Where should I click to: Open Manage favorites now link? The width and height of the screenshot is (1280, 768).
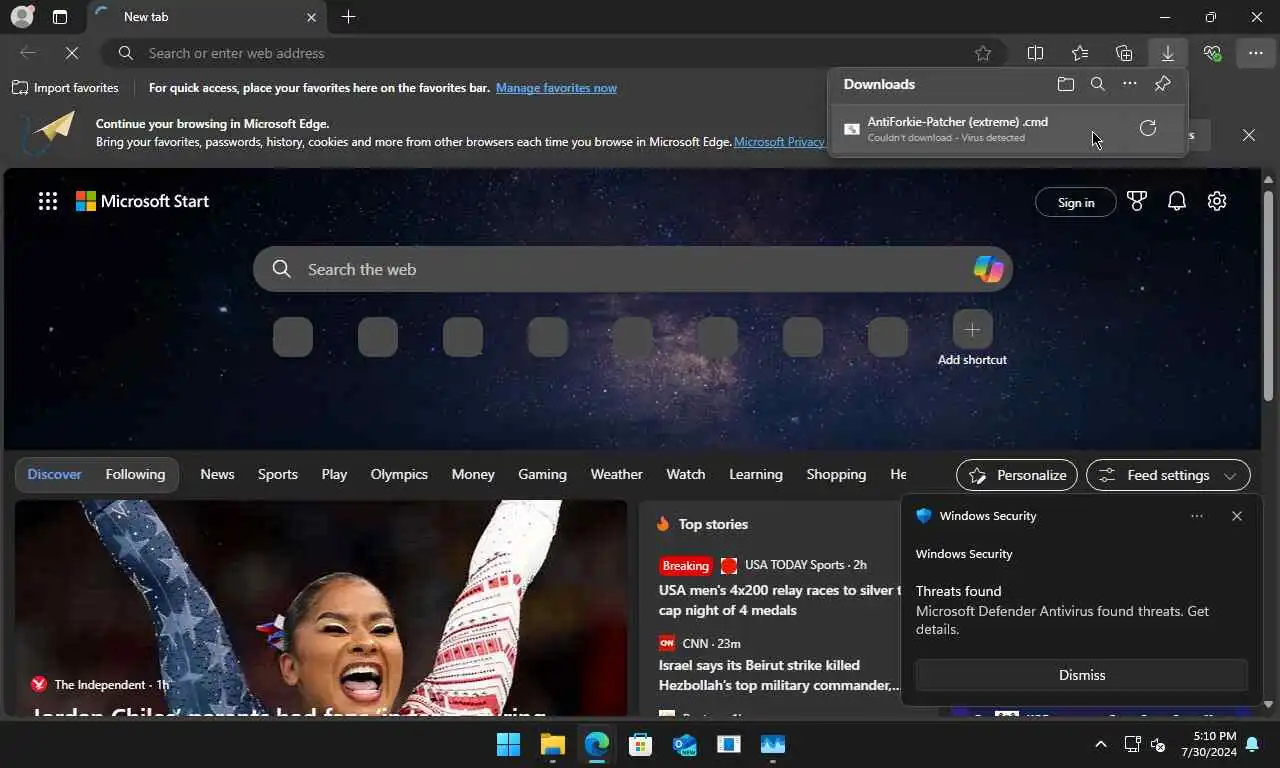[556, 88]
